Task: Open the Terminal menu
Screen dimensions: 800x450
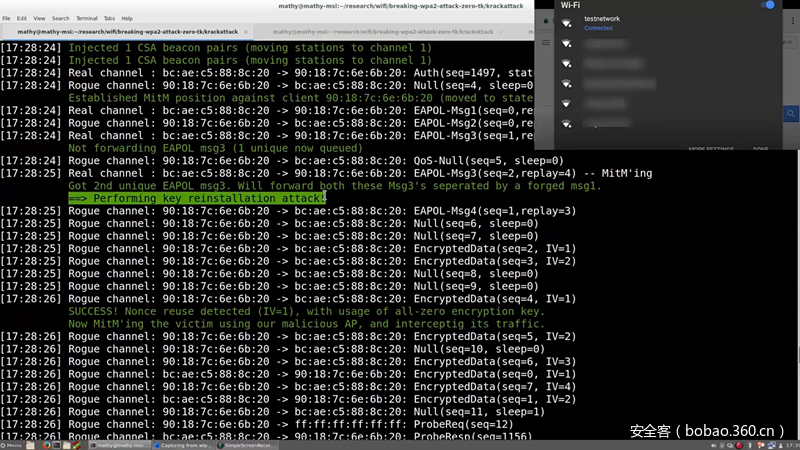Action: (87, 18)
